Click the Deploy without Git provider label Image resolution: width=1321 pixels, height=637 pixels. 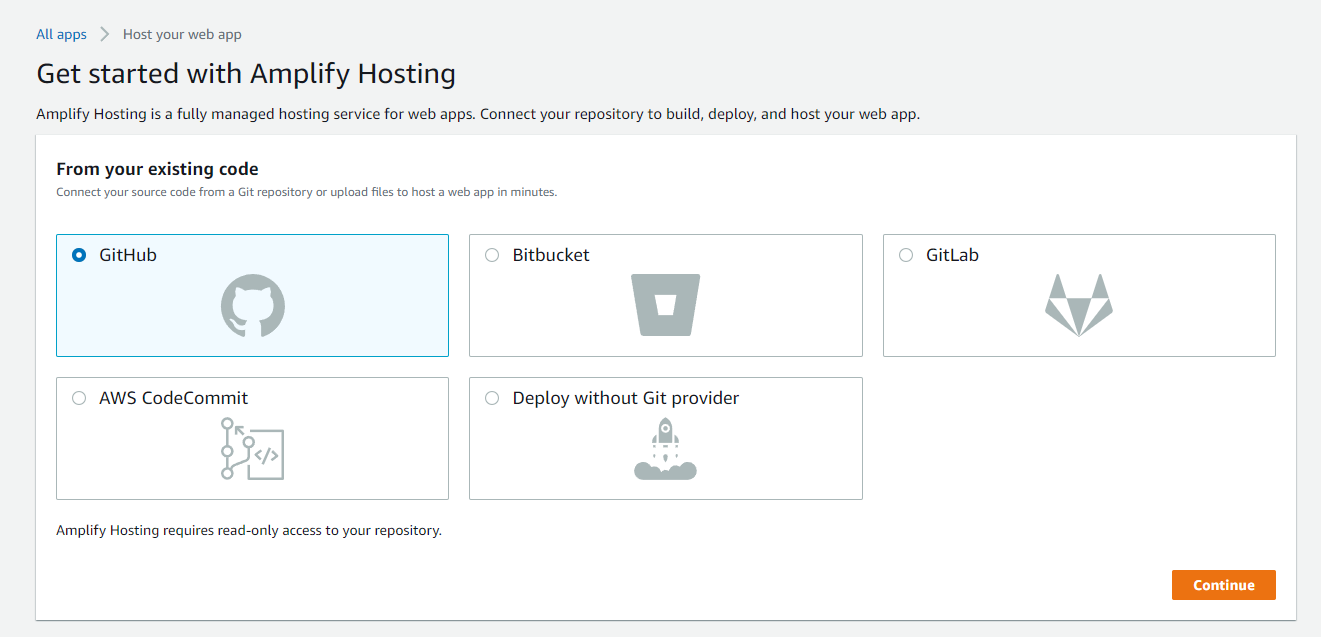pos(626,398)
